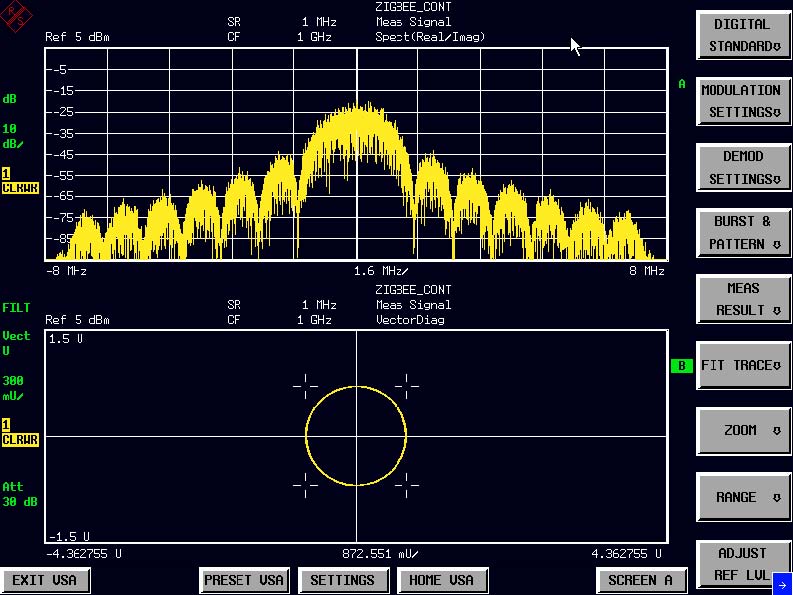Open the SETTINGS hotkey

click(x=342, y=580)
